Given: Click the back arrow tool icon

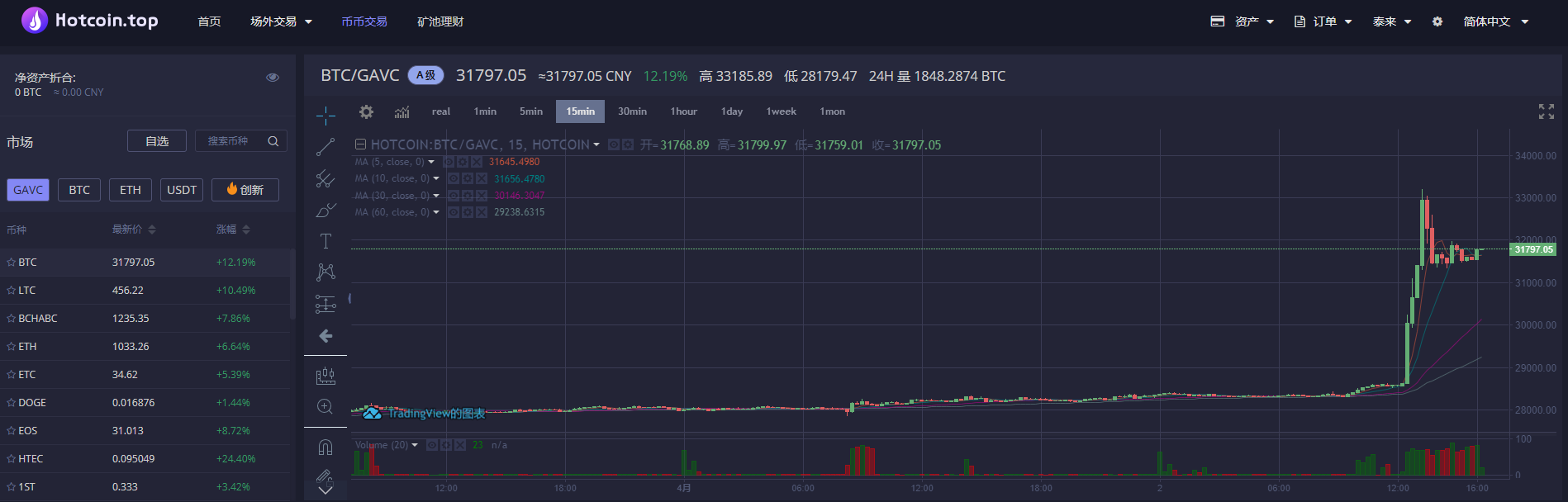Looking at the screenshot, I should (x=325, y=336).
